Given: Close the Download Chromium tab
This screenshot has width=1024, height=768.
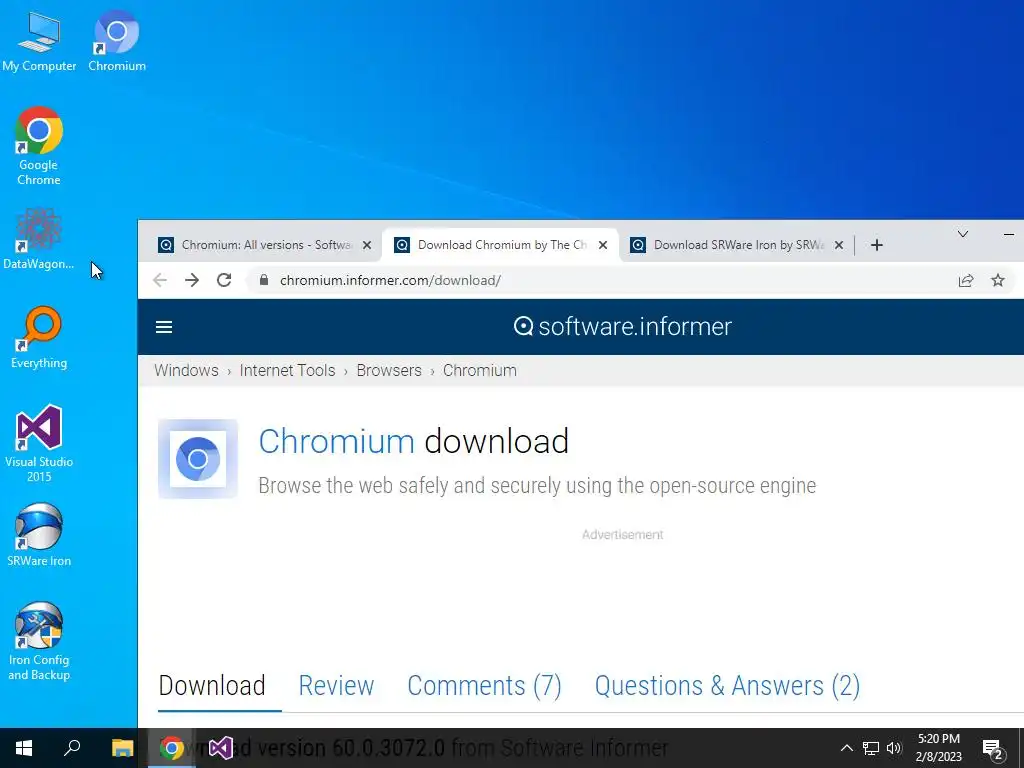Looking at the screenshot, I should click(603, 245).
